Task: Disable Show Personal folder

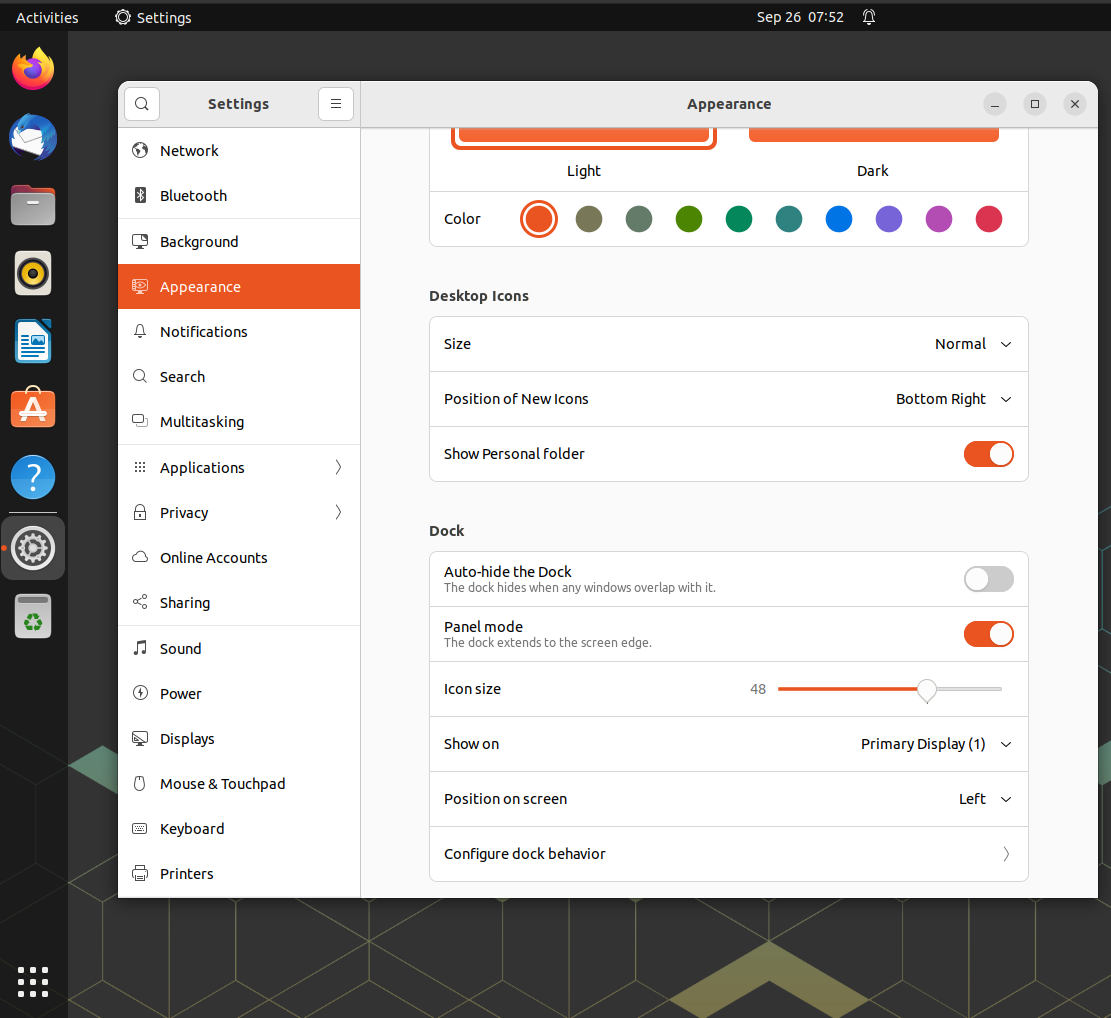Action: tap(988, 454)
